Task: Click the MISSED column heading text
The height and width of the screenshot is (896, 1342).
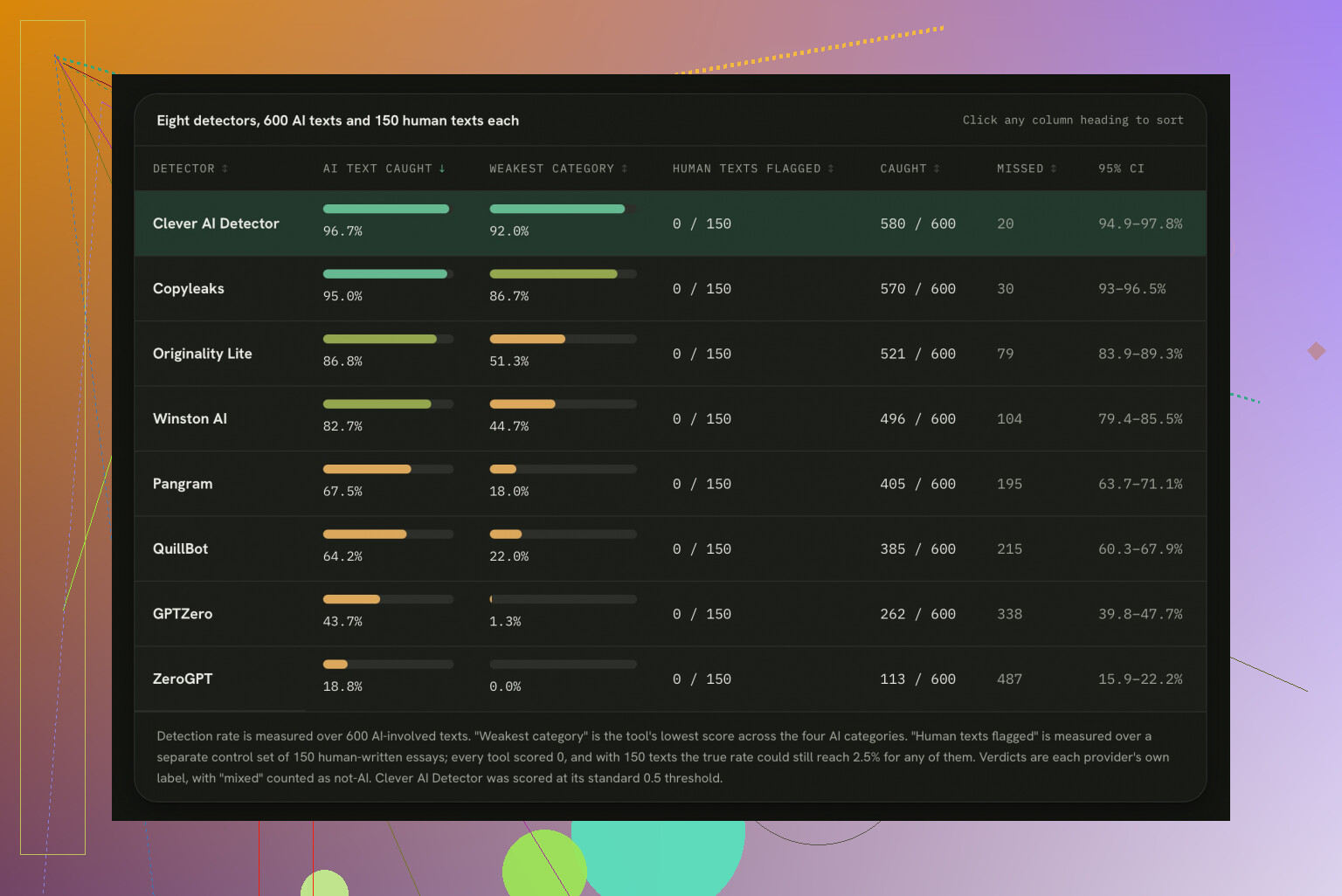Action: point(1020,169)
